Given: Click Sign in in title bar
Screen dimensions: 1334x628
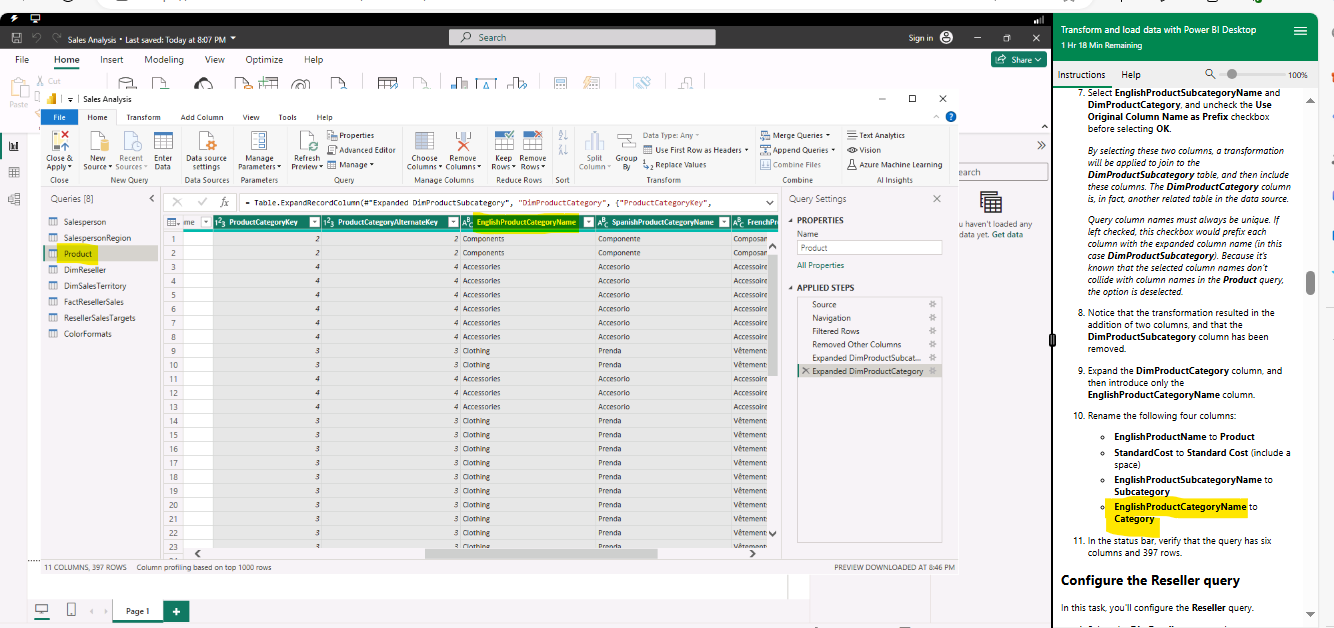Looking at the screenshot, I should click(920, 38).
